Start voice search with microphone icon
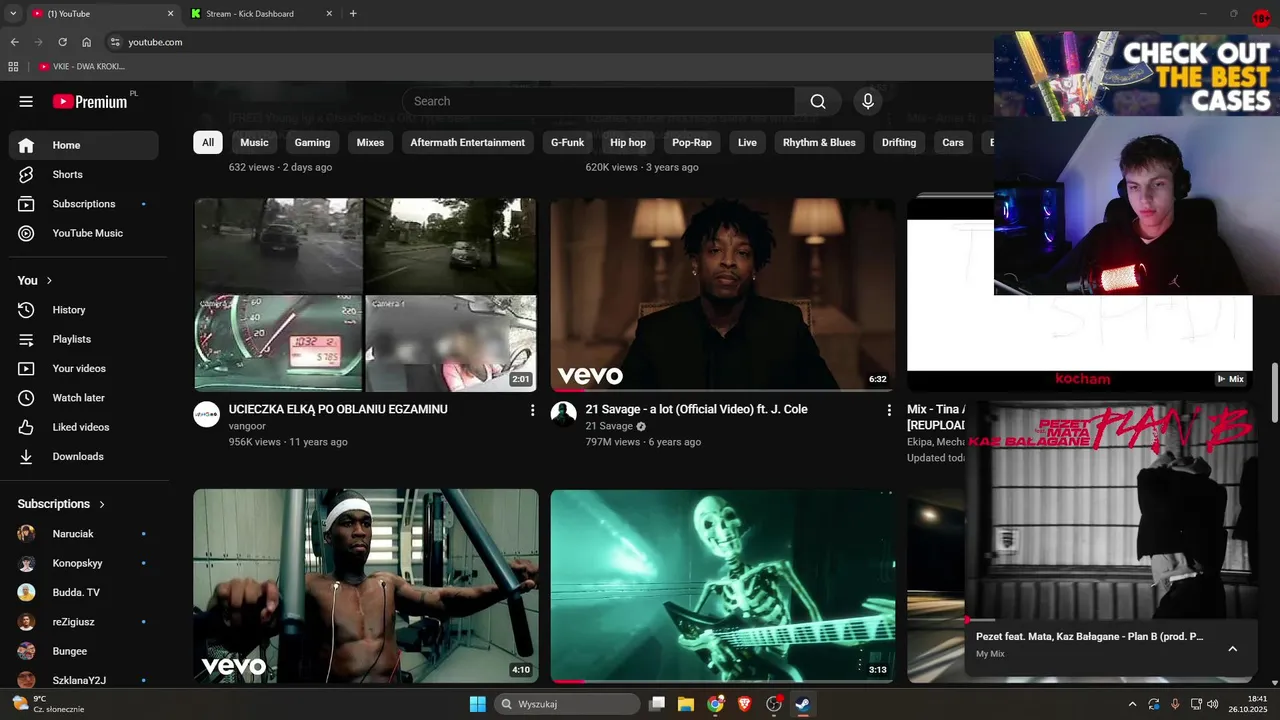The image size is (1280, 720). tap(868, 101)
